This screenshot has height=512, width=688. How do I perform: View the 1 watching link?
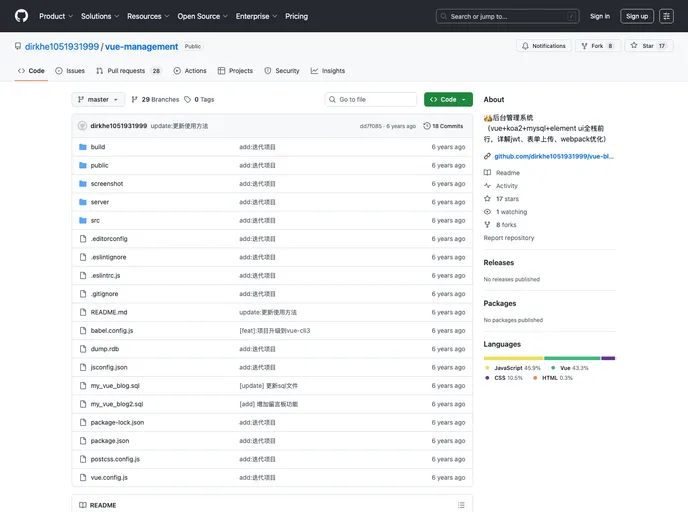[511, 212]
